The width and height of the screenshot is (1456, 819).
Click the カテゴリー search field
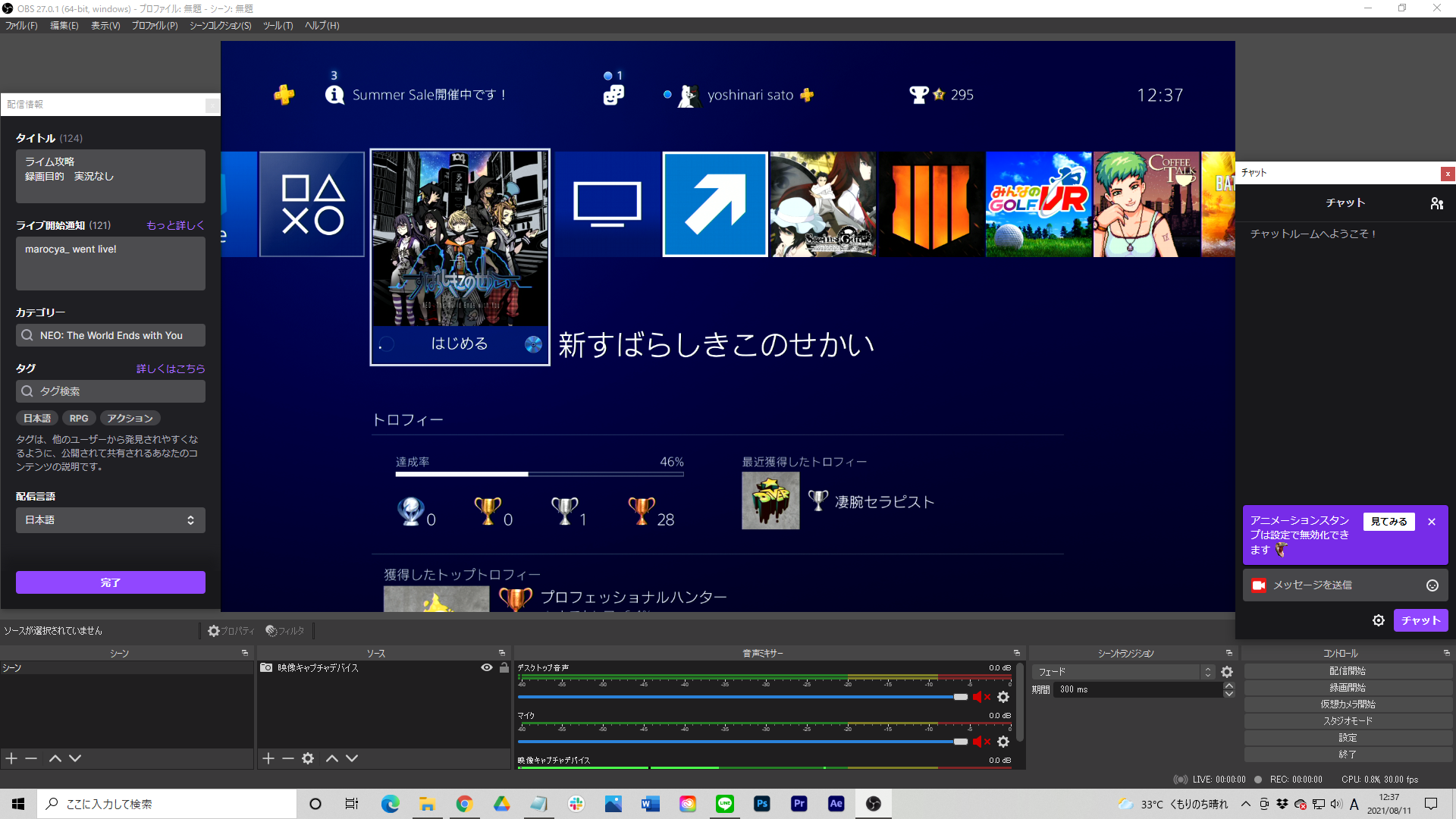111,335
